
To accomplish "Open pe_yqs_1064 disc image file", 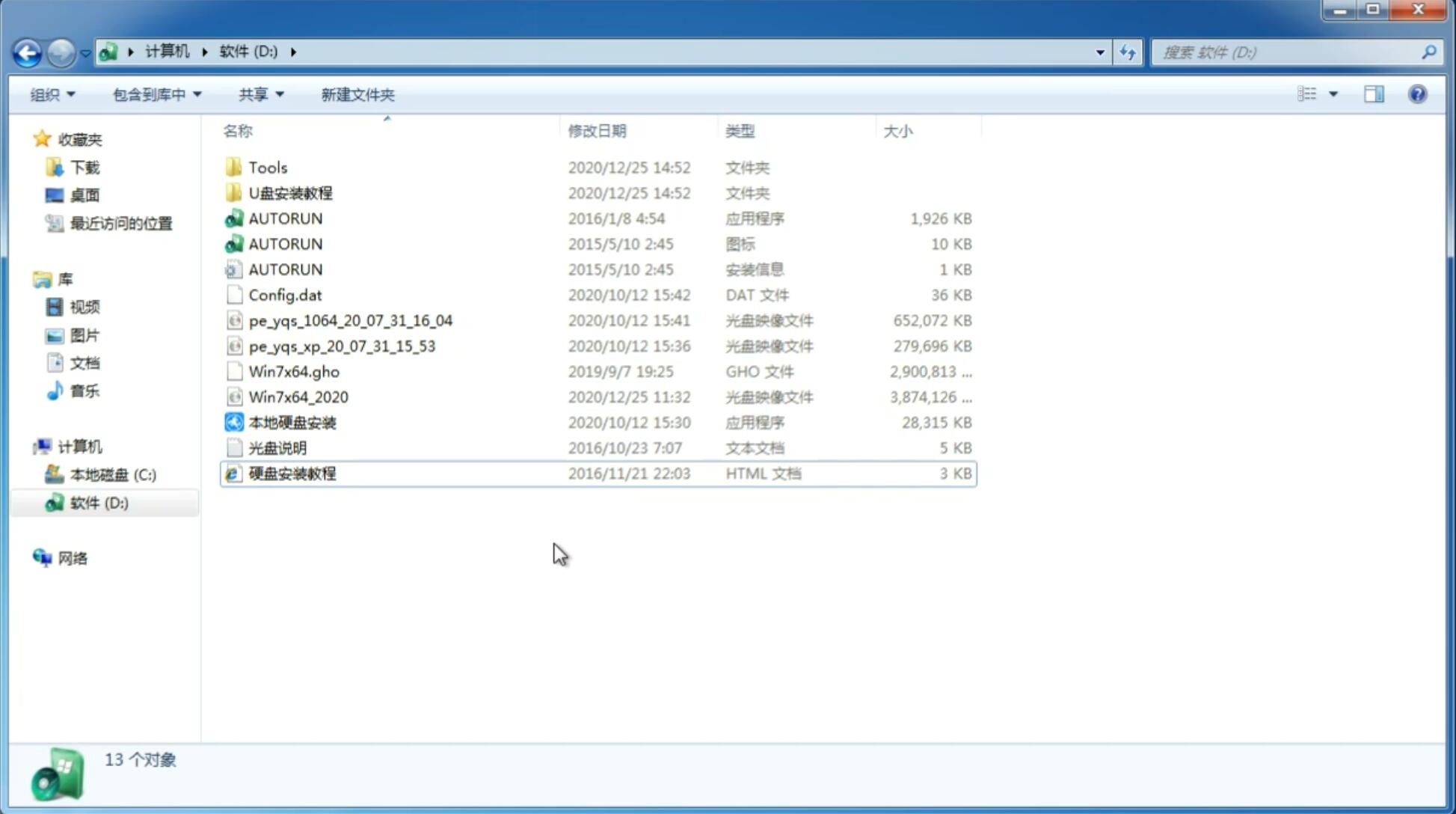I will click(x=350, y=320).
